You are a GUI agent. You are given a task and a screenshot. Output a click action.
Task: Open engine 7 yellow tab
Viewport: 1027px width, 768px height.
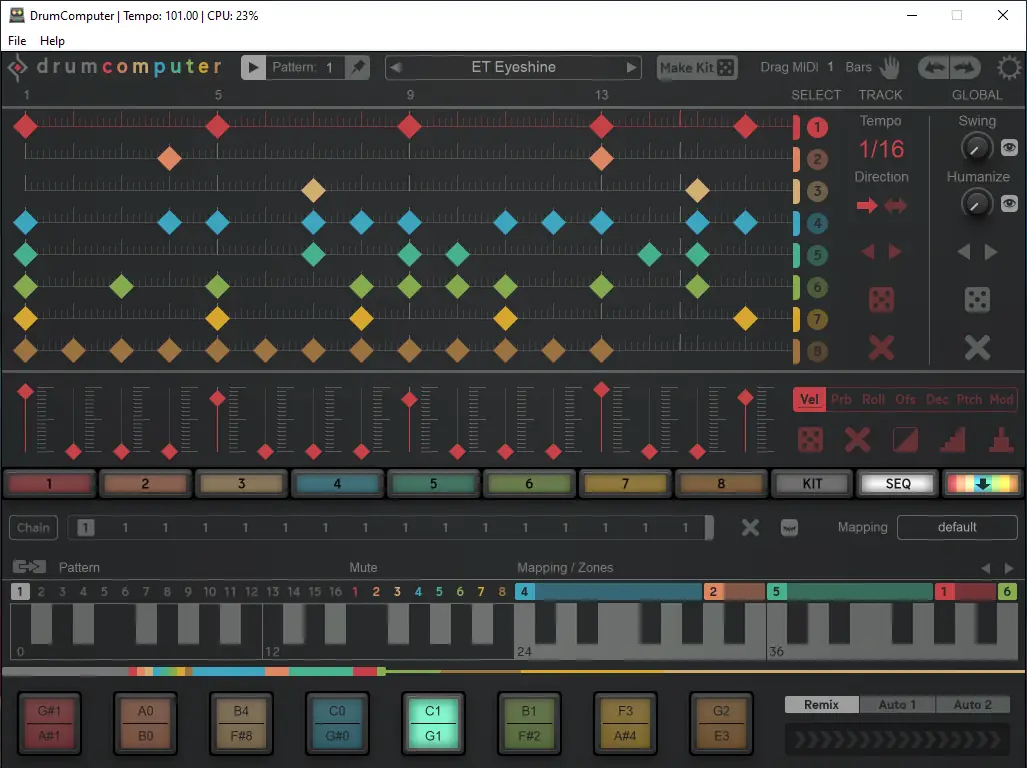coord(626,484)
